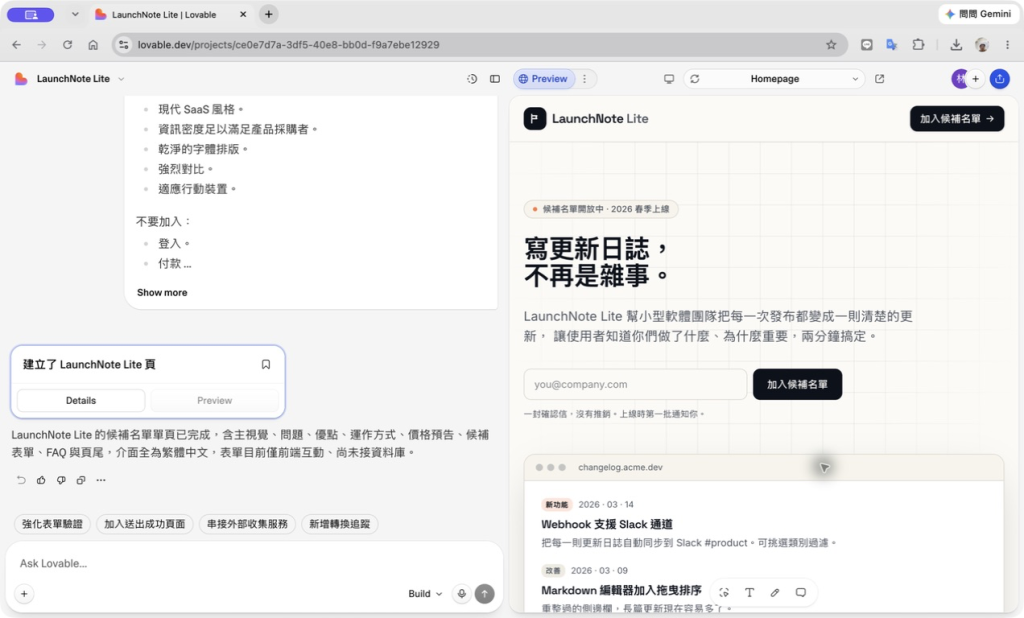Image resolution: width=1024 pixels, height=618 pixels.
Task: Click 候補名單開放中 · 2026 春季上線 badge
Action: (x=601, y=209)
